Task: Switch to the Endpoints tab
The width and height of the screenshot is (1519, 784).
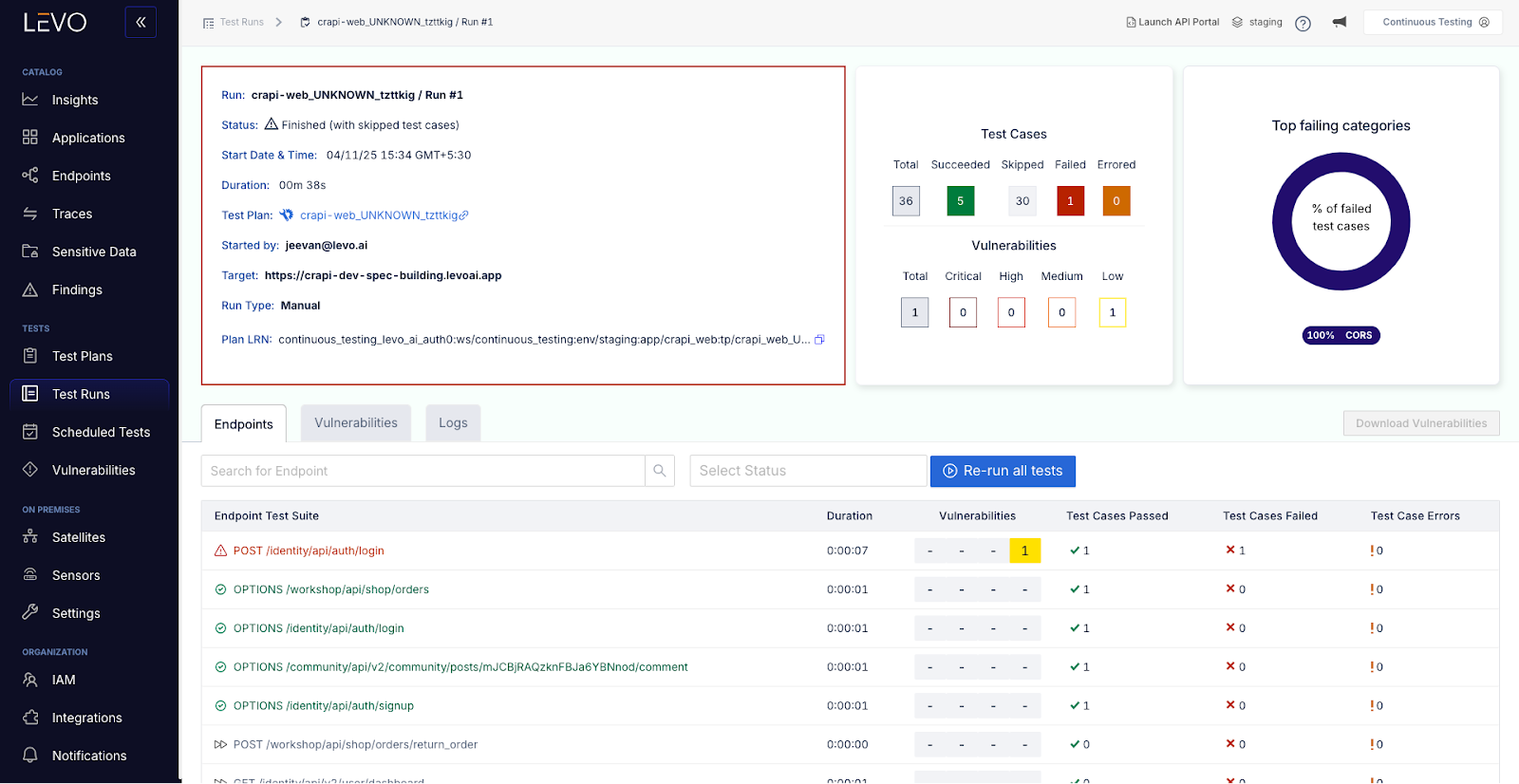Action: 244,424
